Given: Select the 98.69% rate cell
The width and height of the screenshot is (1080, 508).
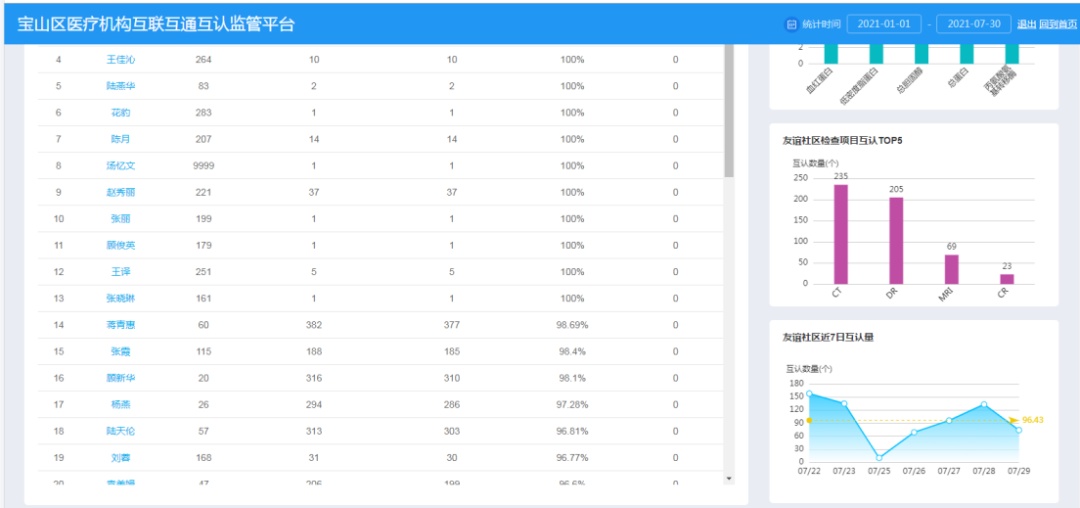Looking at the screenshot, I should (572, 325).
